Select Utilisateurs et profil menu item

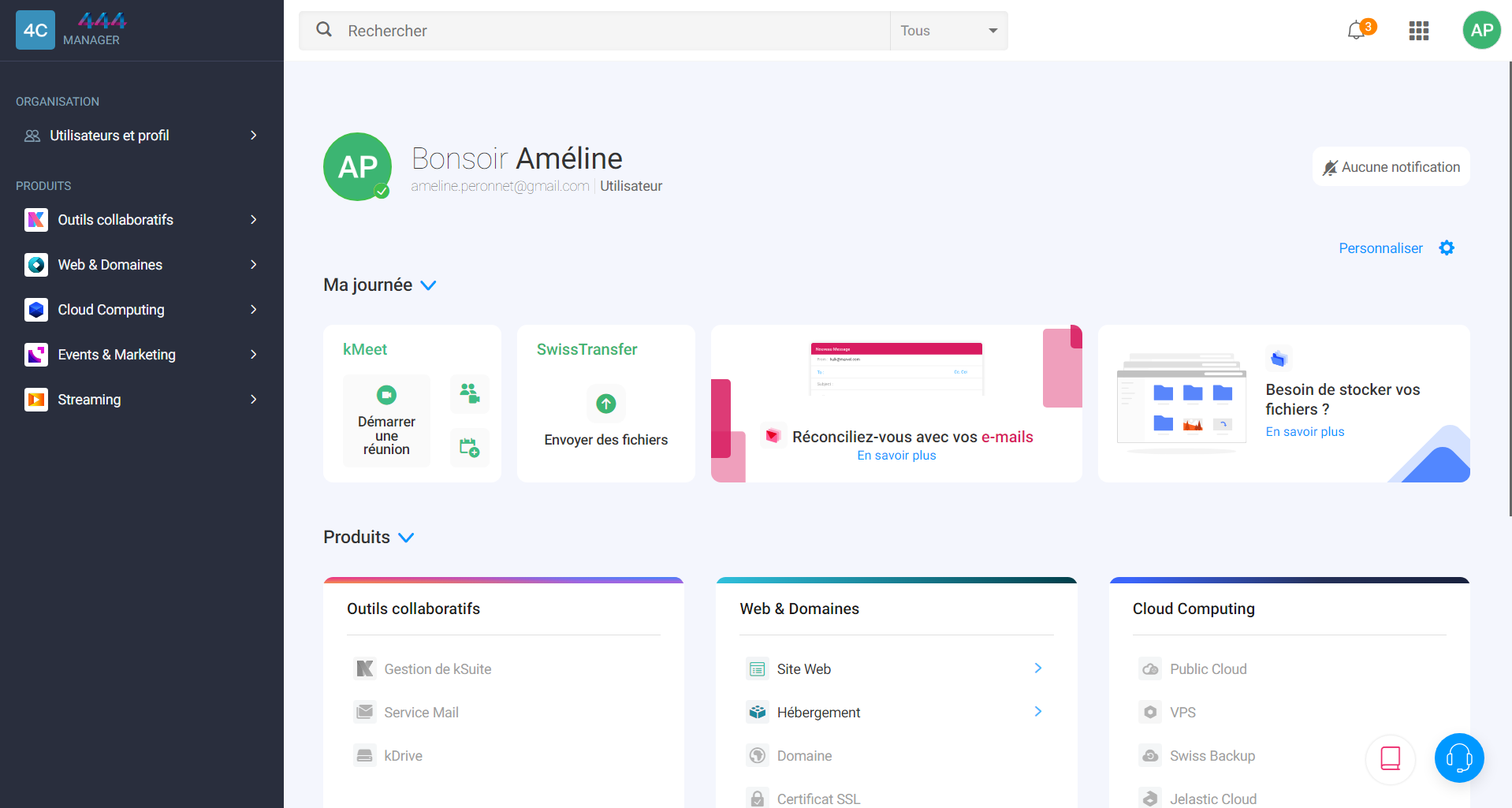point(142,136)
